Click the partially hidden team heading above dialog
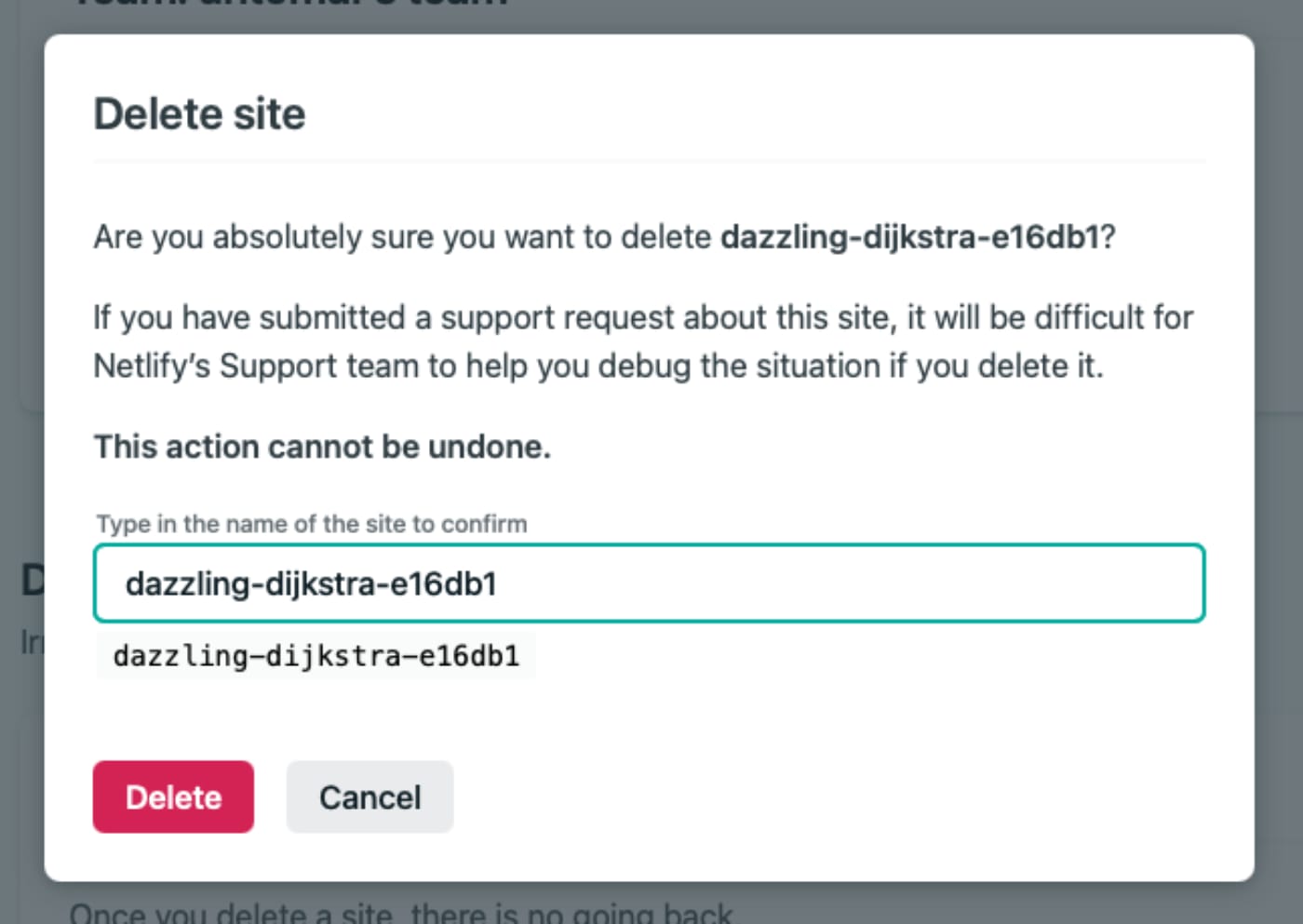The height and width of the screenshot is (924, 1303). [x=290, y=5]
